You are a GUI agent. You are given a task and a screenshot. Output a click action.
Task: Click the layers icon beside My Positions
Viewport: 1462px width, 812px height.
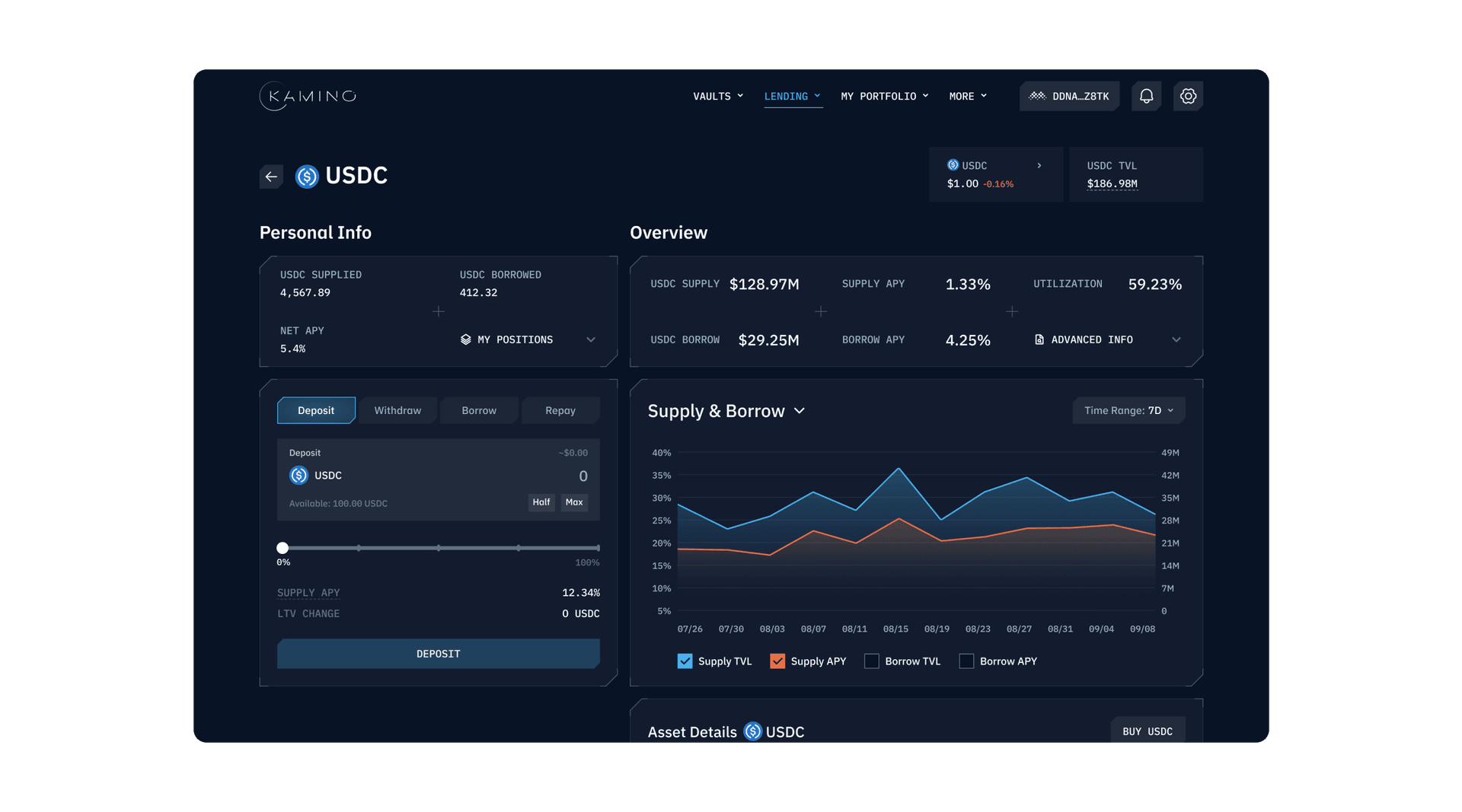[x=466, y=339]
